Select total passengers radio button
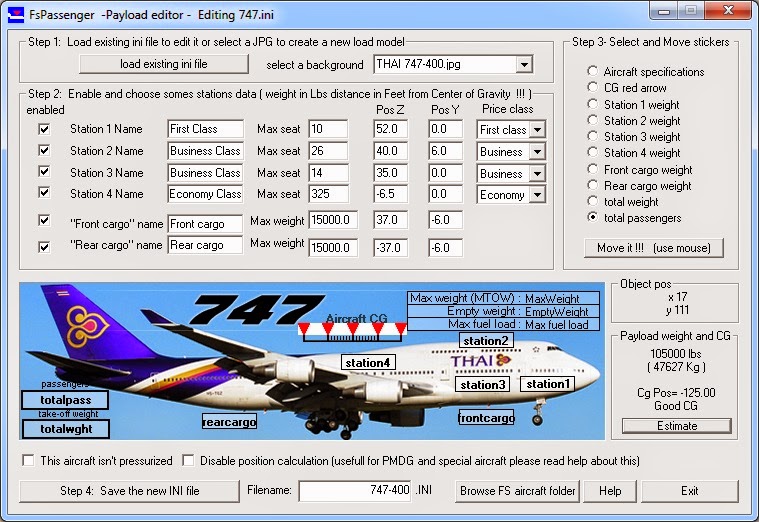This screenshot has width=759, height=522. click(592, 217)
